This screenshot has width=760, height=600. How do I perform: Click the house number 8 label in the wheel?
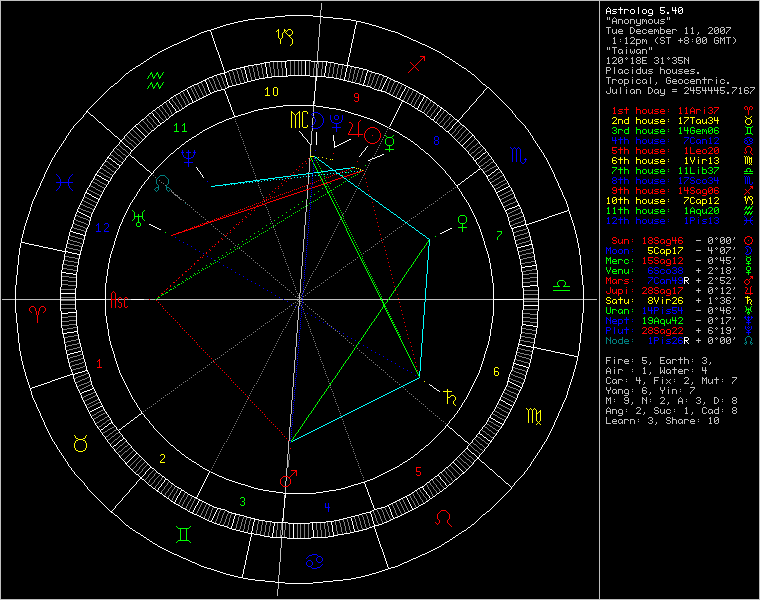[x=436, y=141]
